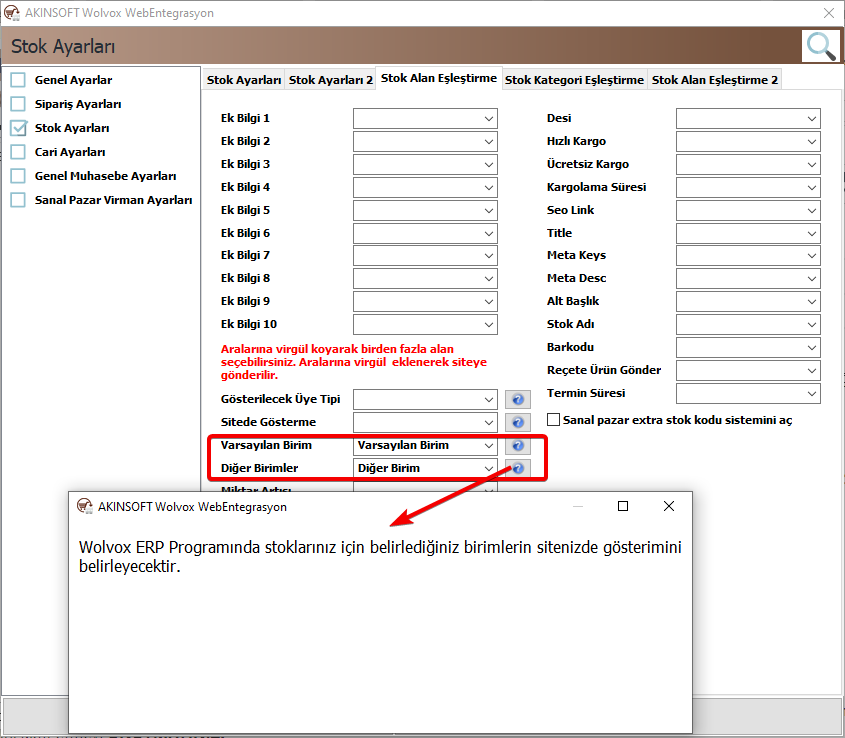Click the magnifier search icon in header
The height and width of the screenshot is (738, 845).
821,46
